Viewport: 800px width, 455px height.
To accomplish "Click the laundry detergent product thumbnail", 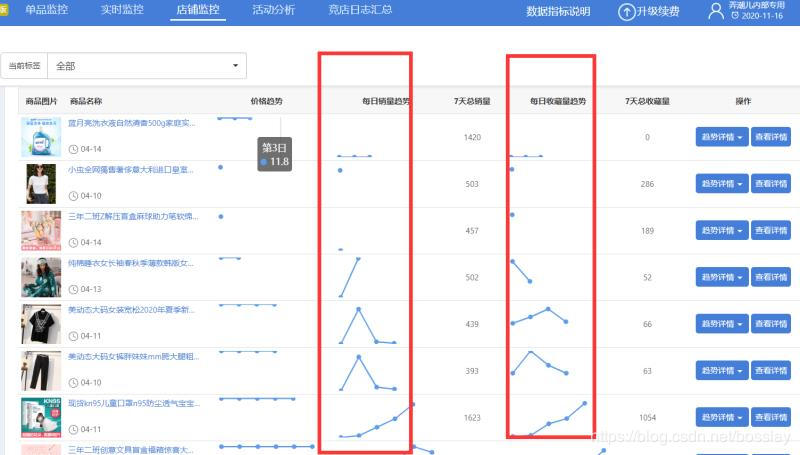I will [x=41, y=137].
